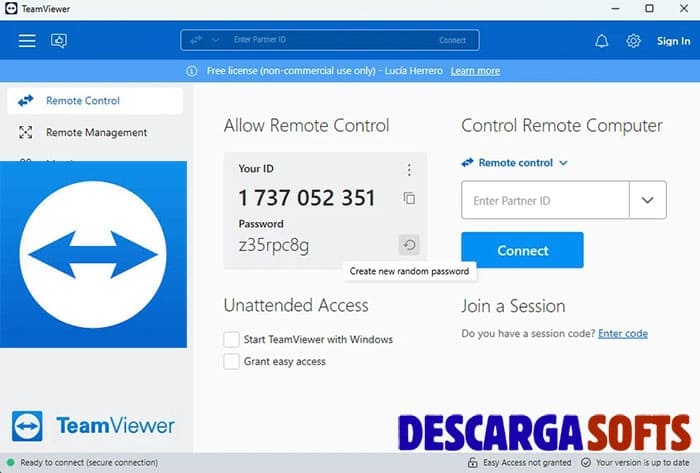
Task: Click the main Enter Partner ID field
Action: click(545, 200)
